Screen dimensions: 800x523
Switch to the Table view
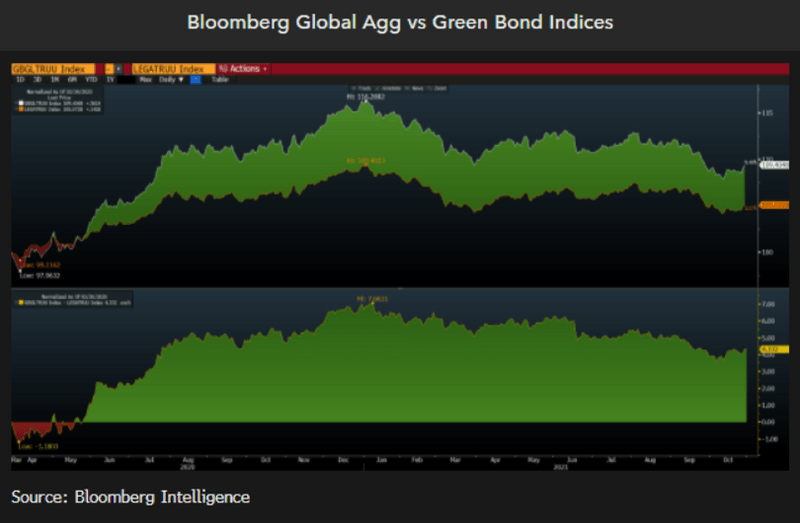tap(220, 80)
